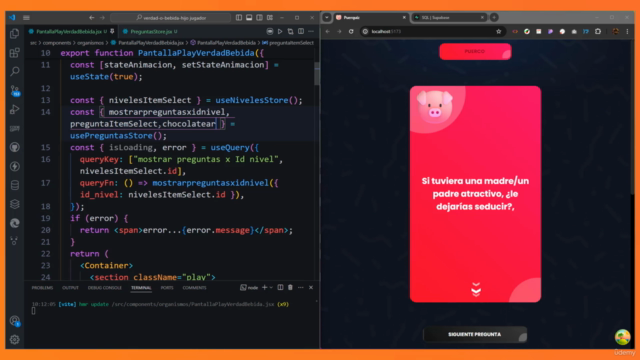The image size is (640, 360).
Task: Switch to SQL | Supabase browser tab
Action: click(449, 18)
